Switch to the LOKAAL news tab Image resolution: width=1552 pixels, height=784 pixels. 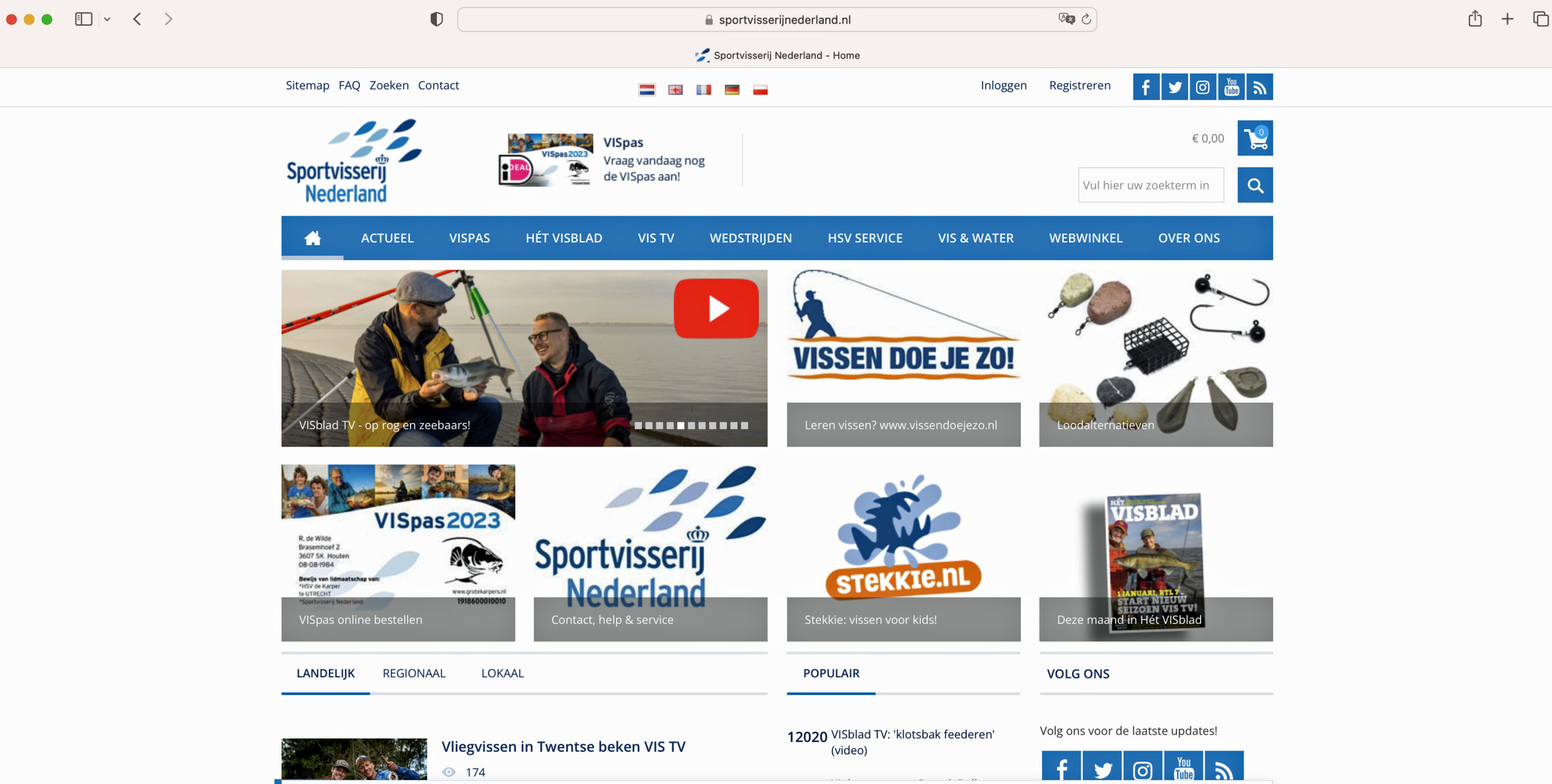point(502,673)
